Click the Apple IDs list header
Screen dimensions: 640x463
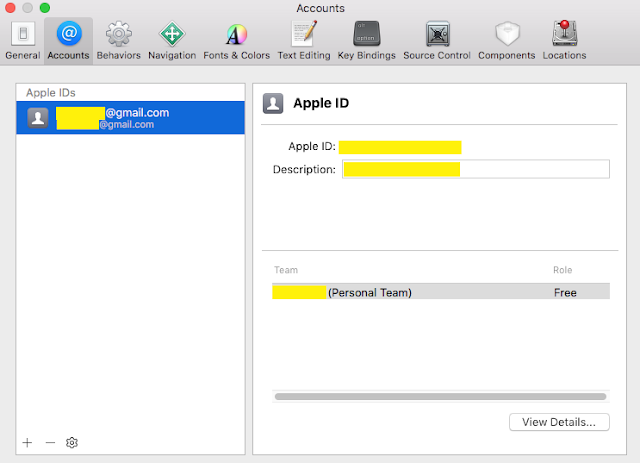tap(51, 93)
